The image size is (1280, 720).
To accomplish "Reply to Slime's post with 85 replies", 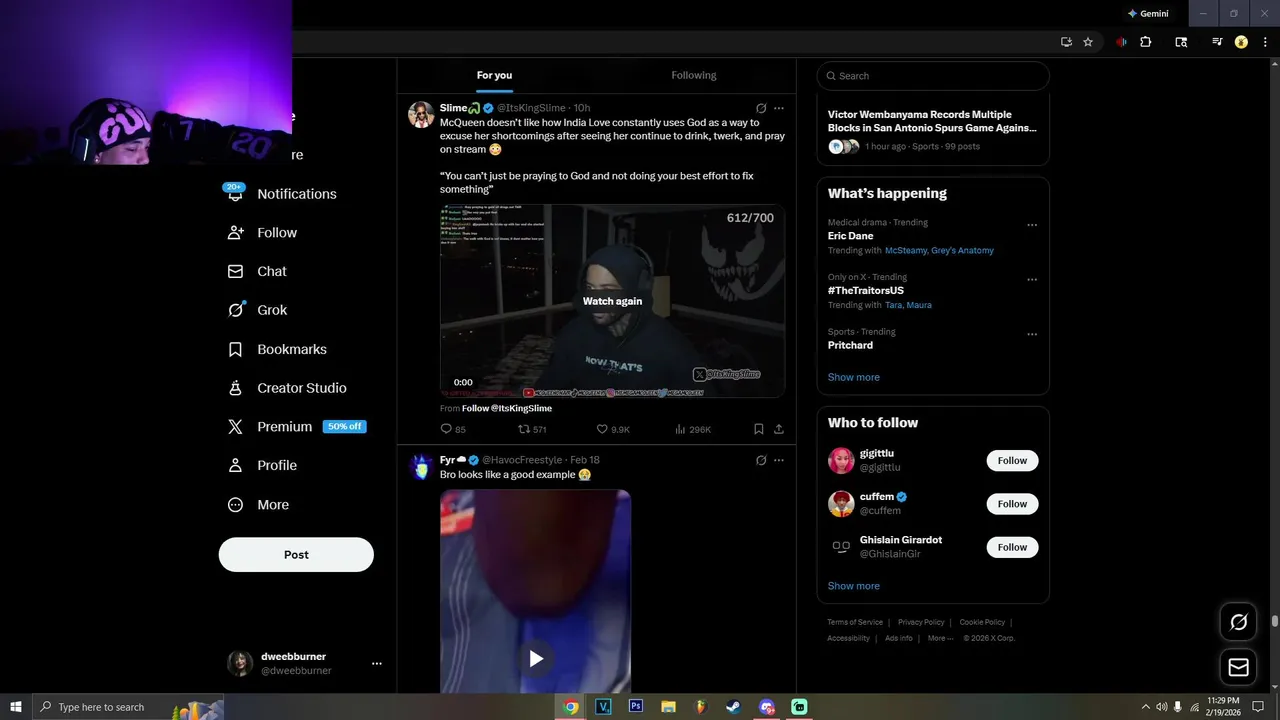I will 453,429.
